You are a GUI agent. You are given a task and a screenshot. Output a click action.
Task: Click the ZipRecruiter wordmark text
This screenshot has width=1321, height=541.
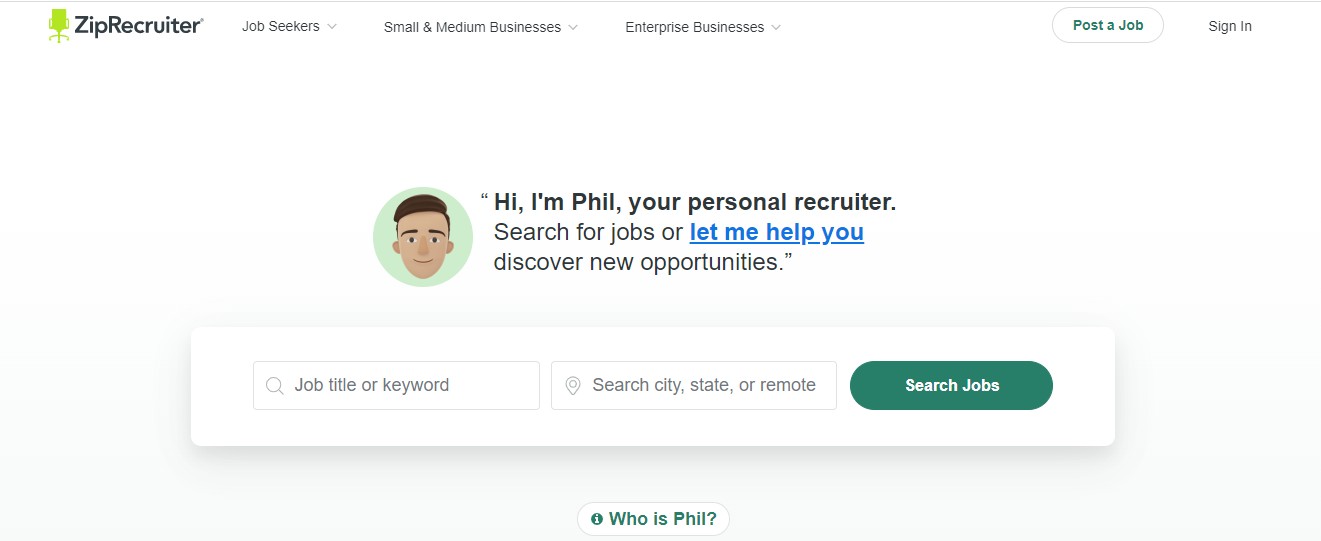(139, 27)
